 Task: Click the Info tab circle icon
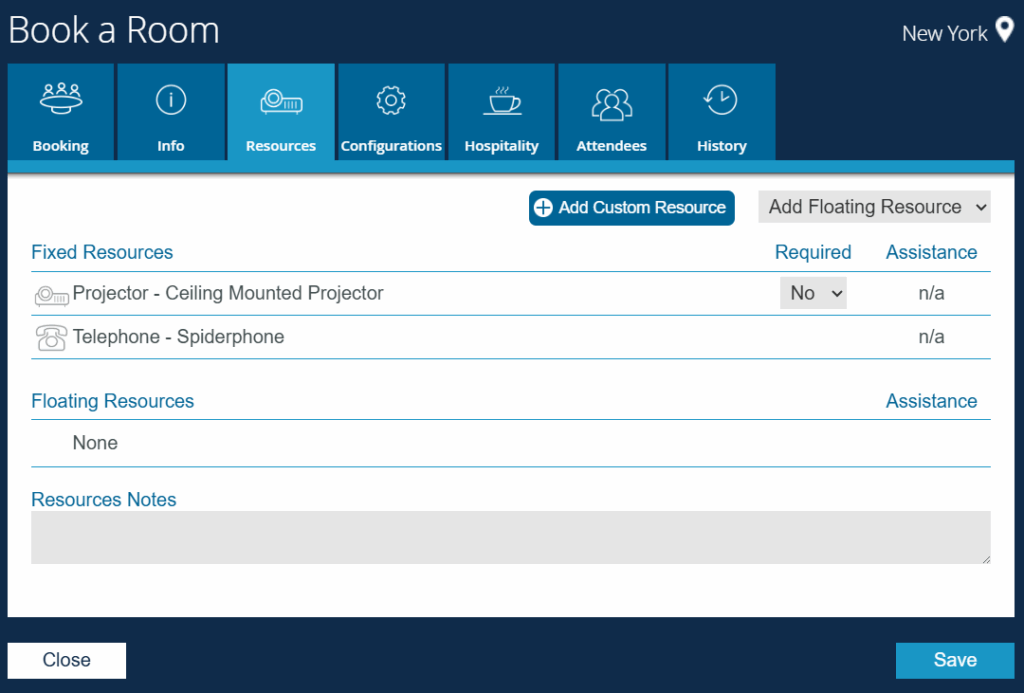tap(171, 99)
